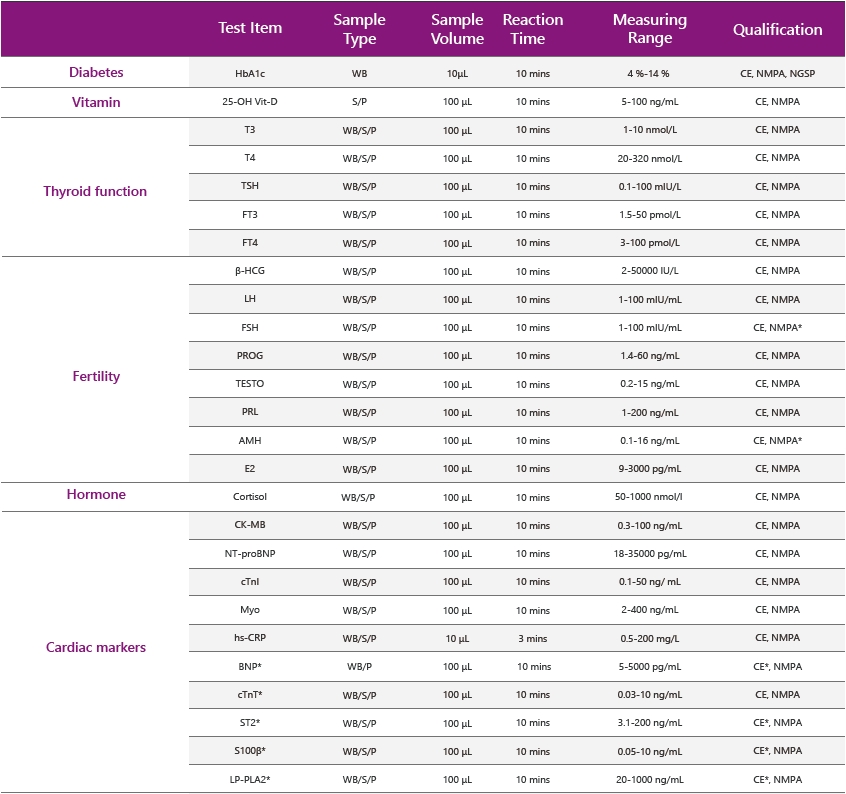Click the β-HCG test item cell
846x794 pixels.
250,271
